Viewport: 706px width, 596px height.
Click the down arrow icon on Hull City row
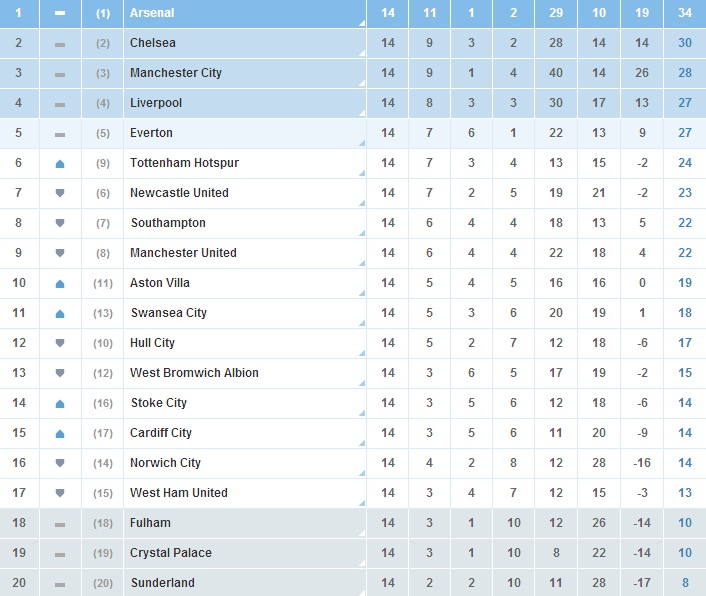pyautogui.click(x=60, y=343)
